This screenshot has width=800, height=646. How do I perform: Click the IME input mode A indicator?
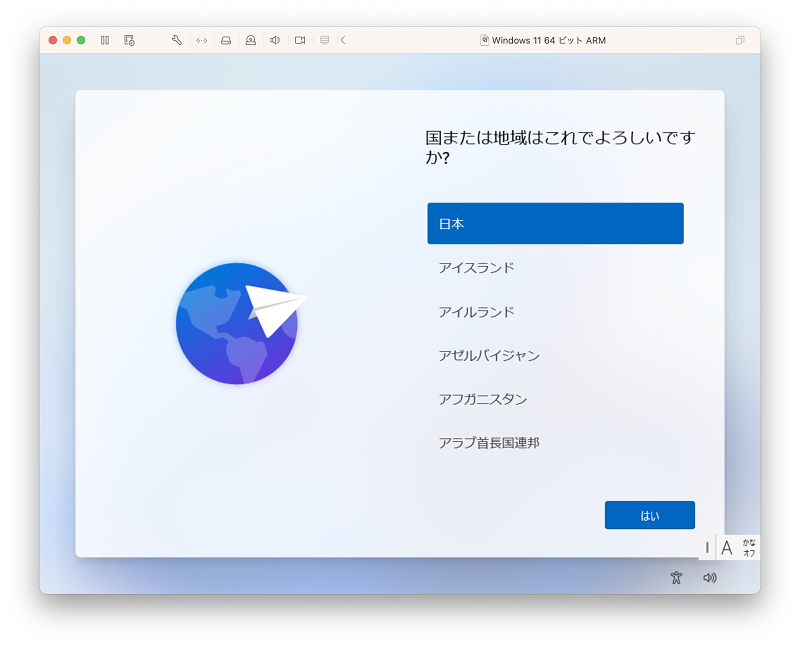pos(727,548)
